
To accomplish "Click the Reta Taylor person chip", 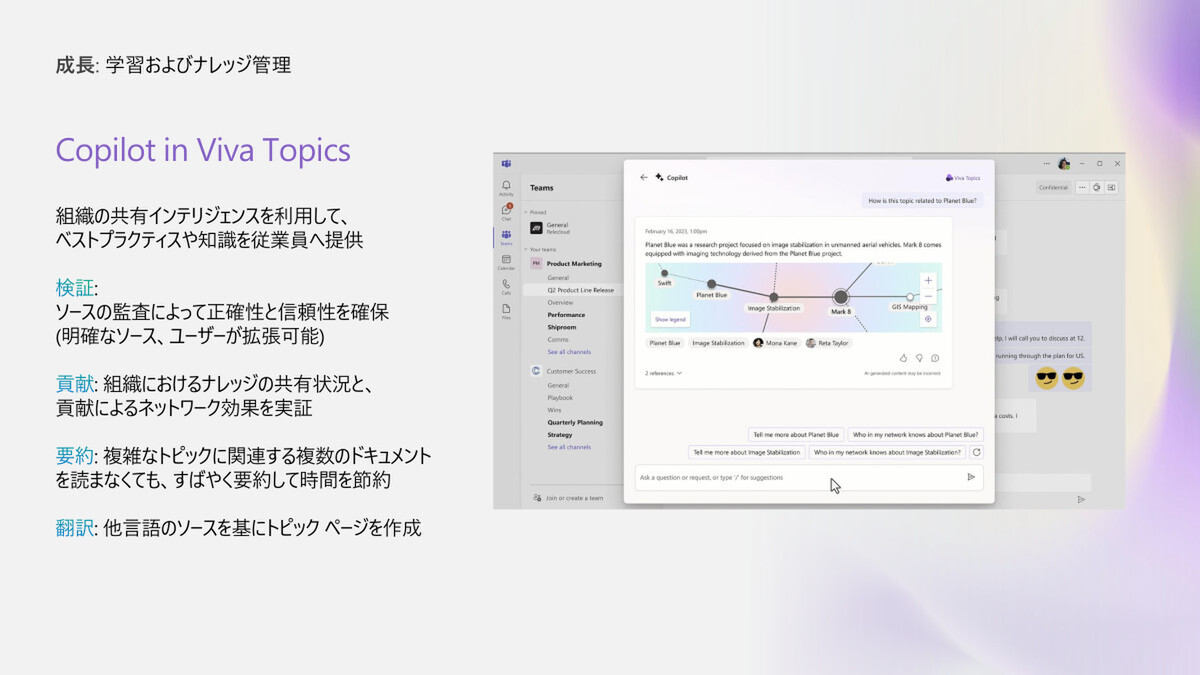I will pos(828,343).
